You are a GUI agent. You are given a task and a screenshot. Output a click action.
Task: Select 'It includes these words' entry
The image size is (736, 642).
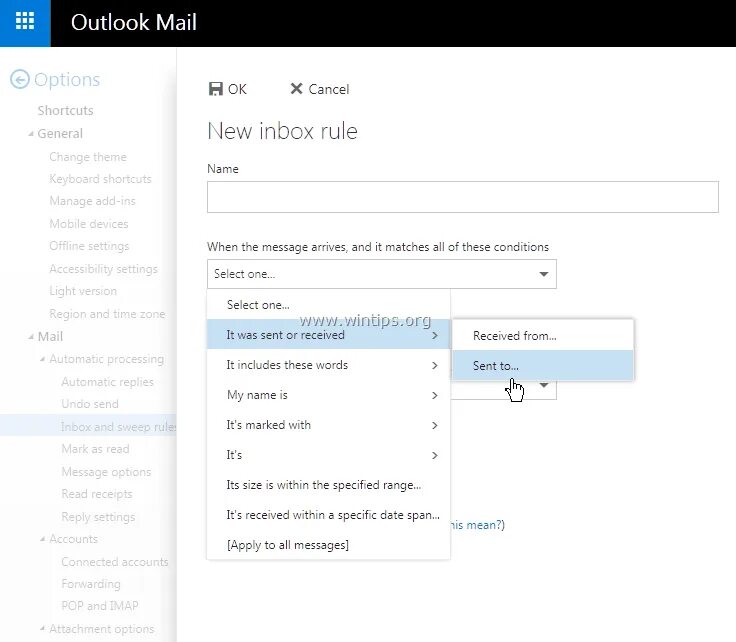[x=328, y=365]
